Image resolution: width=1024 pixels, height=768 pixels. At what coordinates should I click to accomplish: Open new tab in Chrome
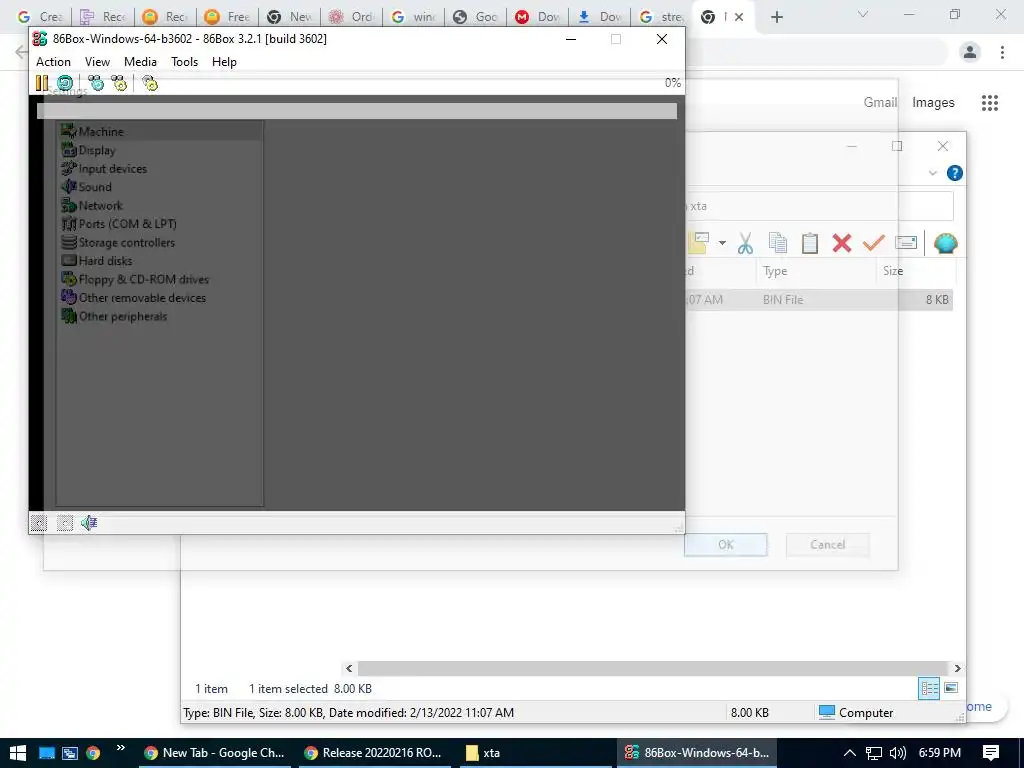point(776,17)
